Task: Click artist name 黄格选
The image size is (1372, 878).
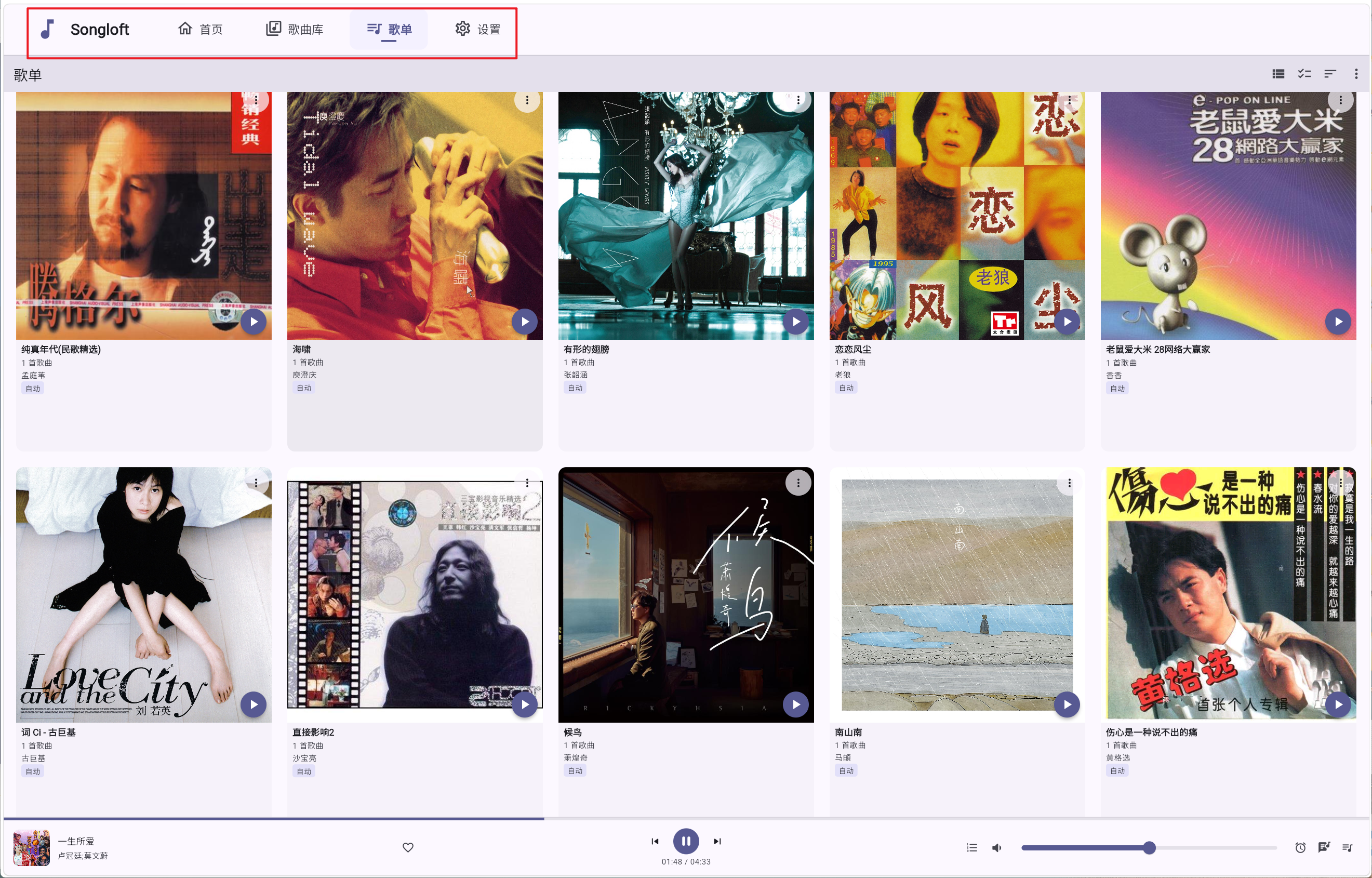Action: click(x=1118, y=757)
